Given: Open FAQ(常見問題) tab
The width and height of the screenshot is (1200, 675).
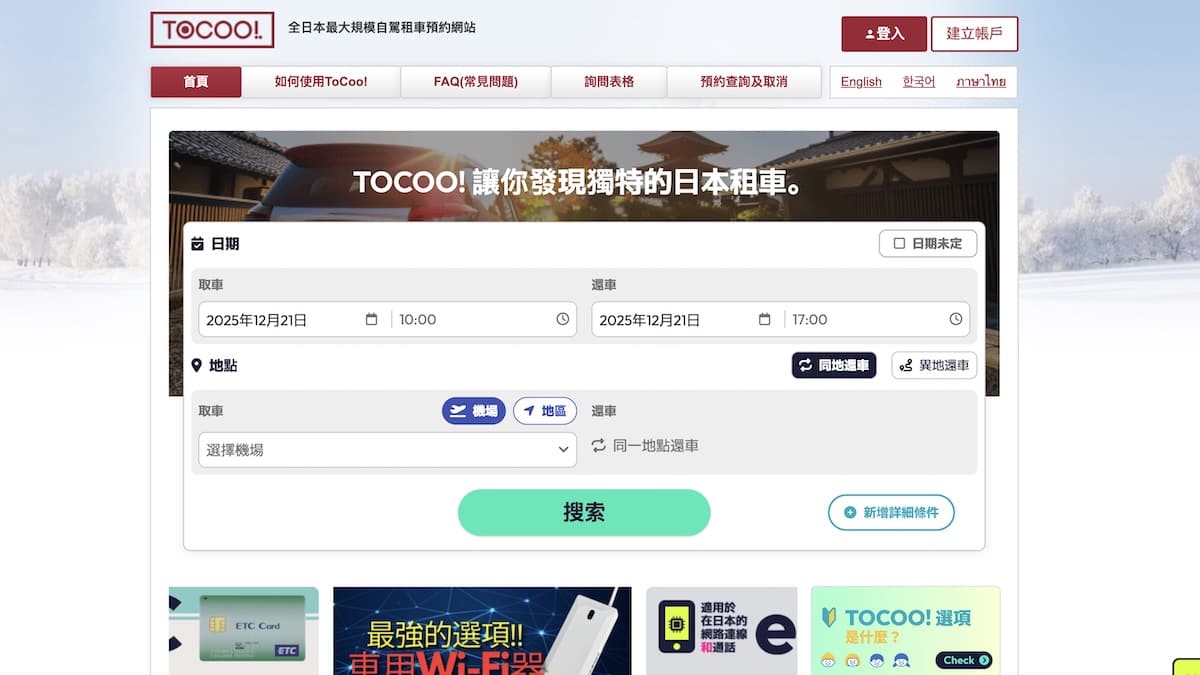Looking at the screenshot, I should coord(476,82).
